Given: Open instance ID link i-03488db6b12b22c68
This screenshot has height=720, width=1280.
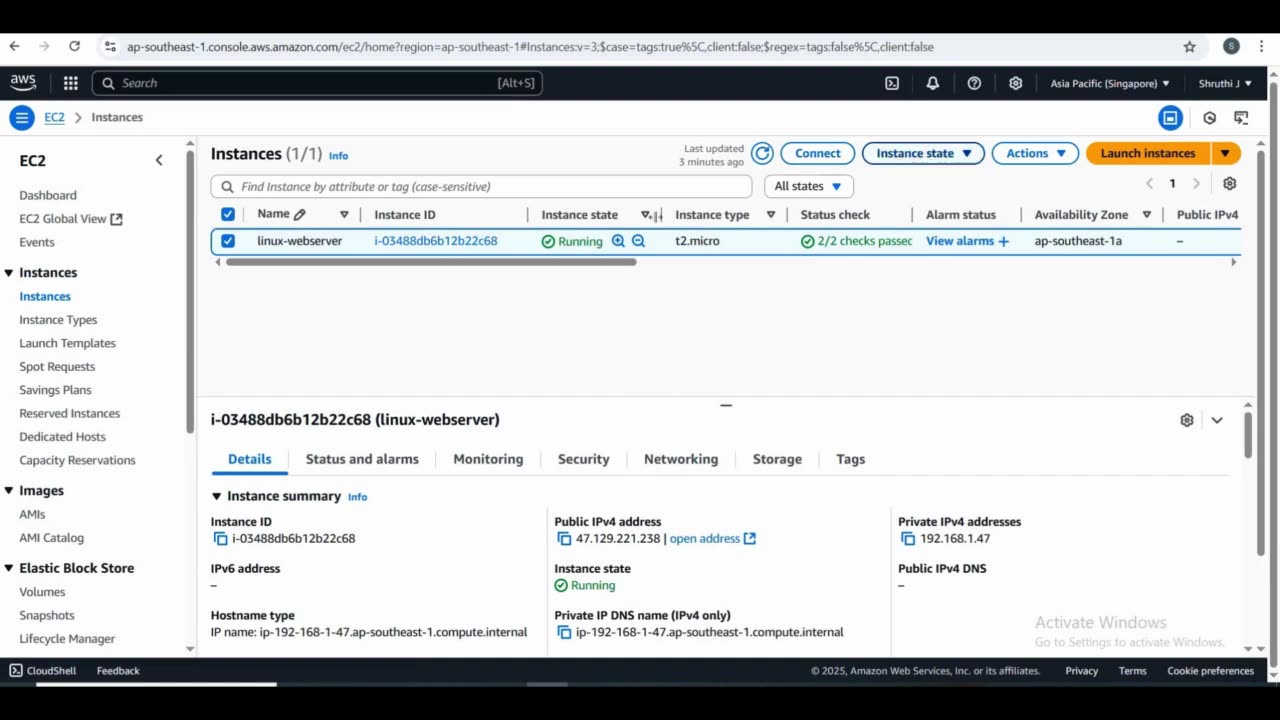Looking at the screenshot, I should [x=436, y=241].
